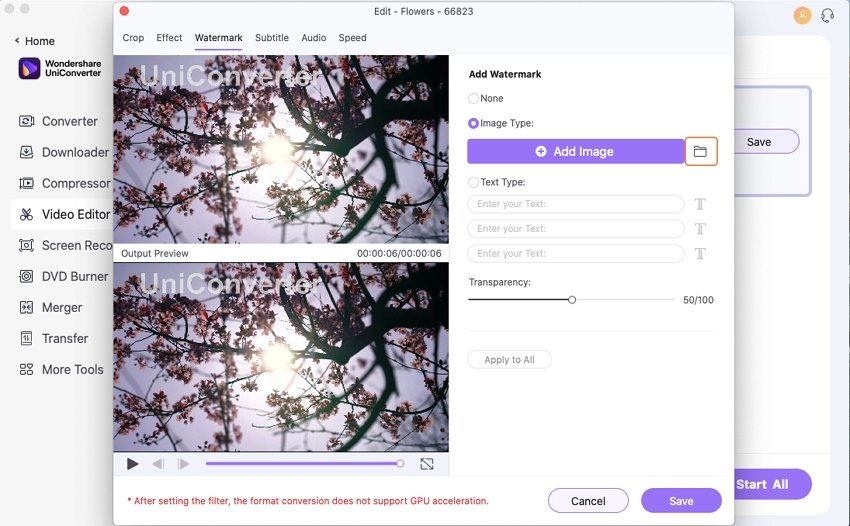
Task: Open the Screen Recorder sidebar icon
Action: click(x=26, y=245)
